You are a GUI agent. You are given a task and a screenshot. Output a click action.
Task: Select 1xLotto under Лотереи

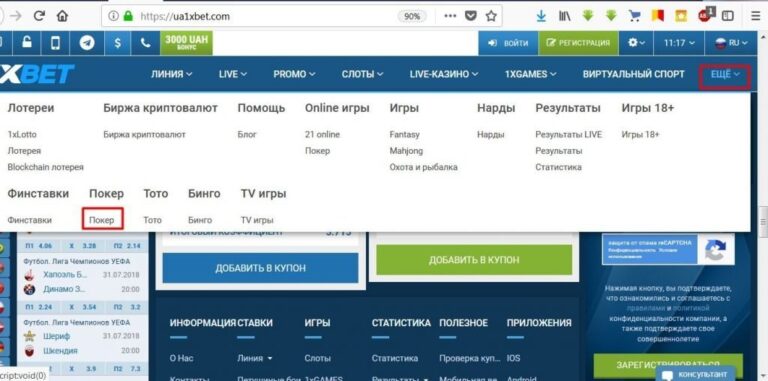(x=22, y=134)
